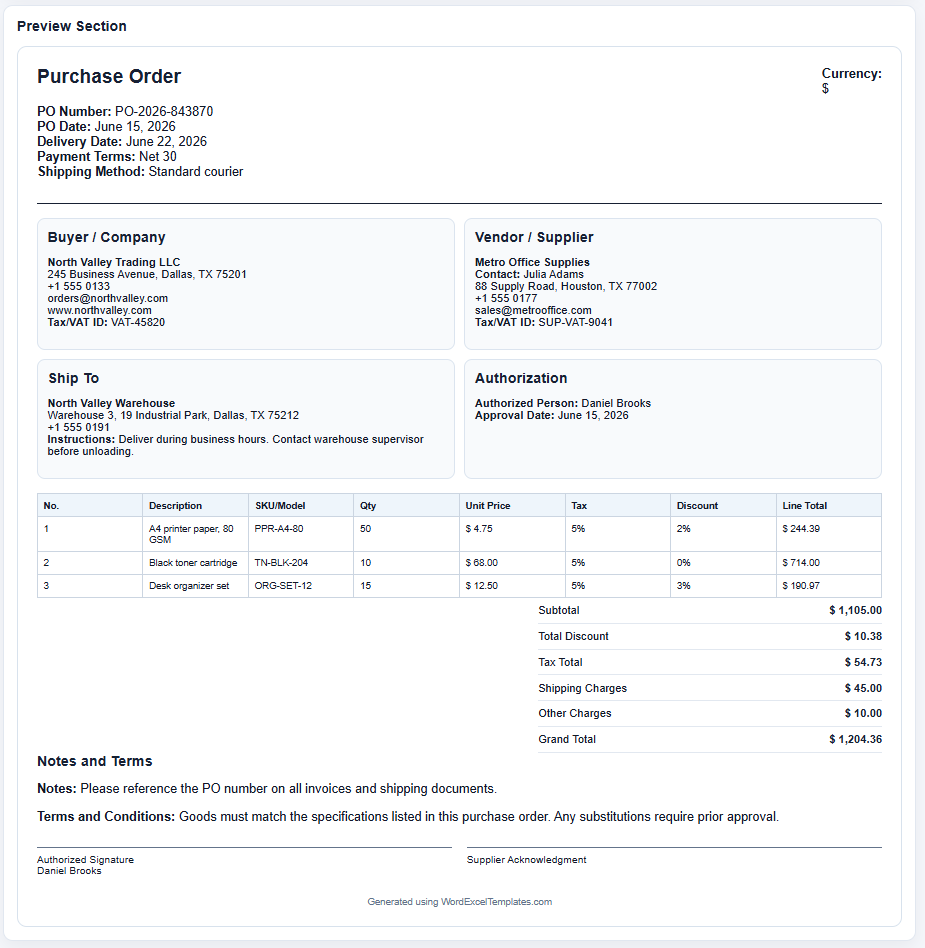925x948 pixels.
Task: Click the Currency label at top right
Action: tap(851, 74)
